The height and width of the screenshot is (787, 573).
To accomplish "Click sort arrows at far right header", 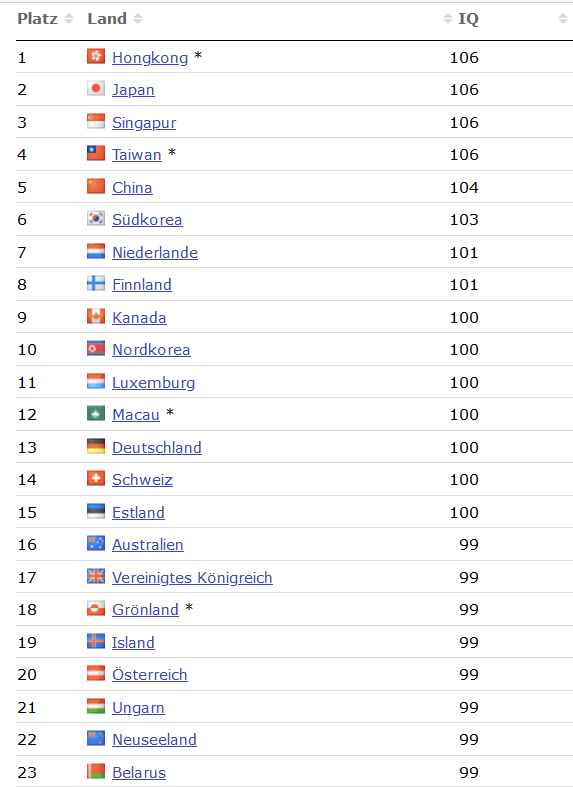I will pos(562,19).
